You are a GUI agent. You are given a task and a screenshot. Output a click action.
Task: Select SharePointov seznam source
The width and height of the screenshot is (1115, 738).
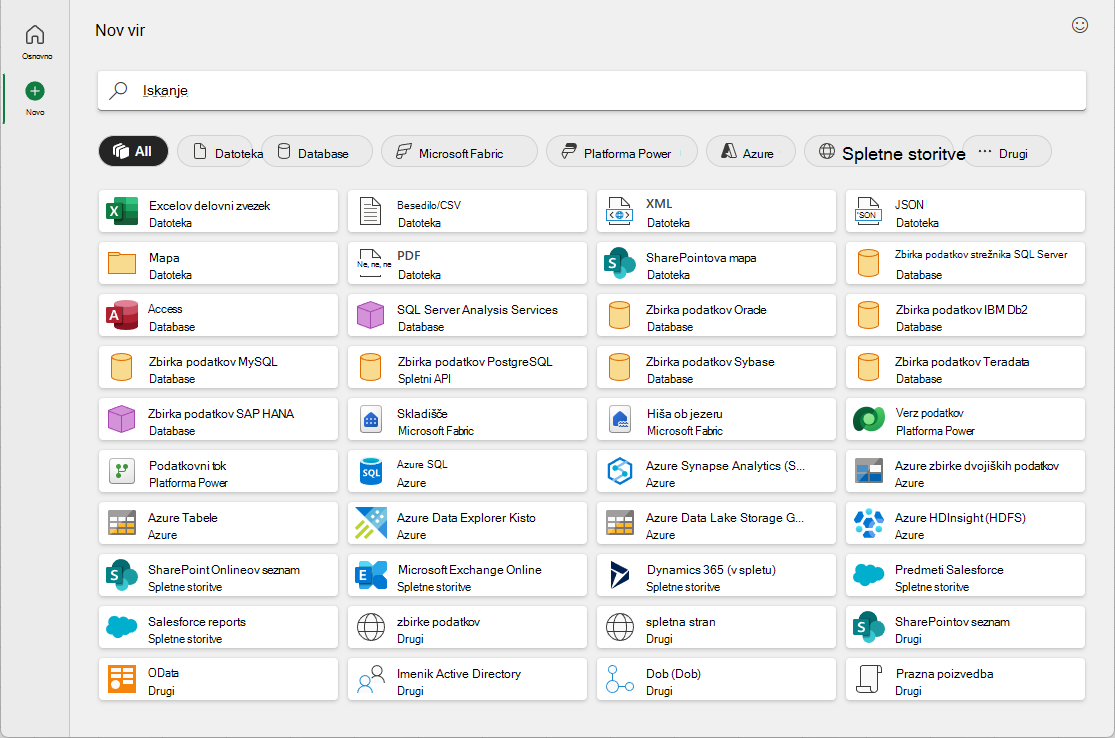(x=965, y=626)
